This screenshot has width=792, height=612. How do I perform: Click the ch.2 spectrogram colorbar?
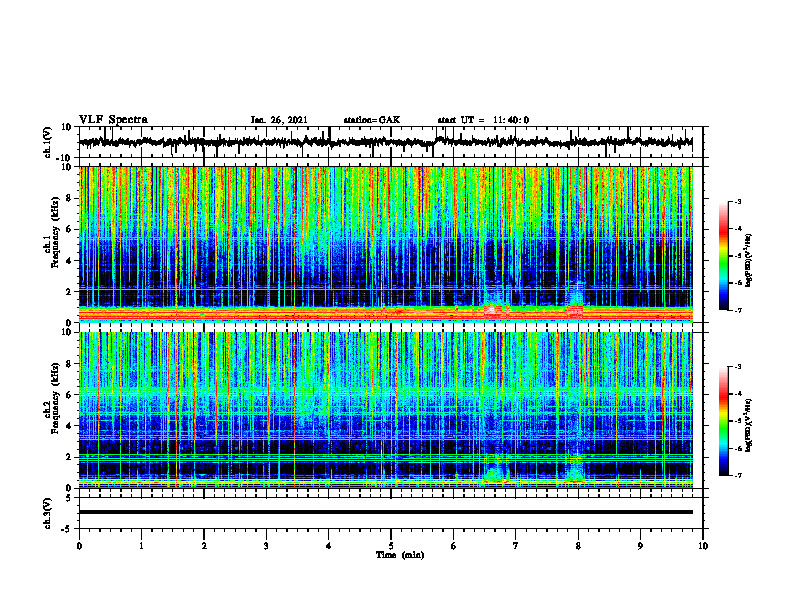723,421
